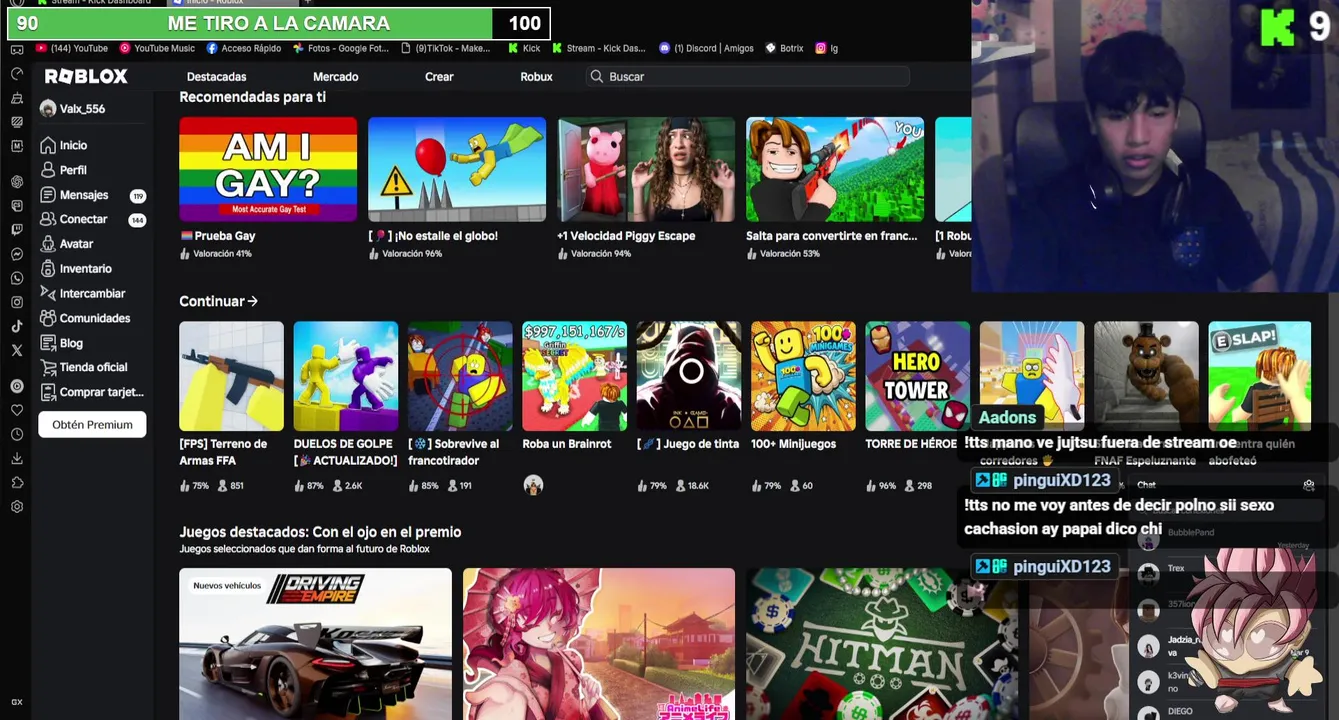The image size is (1339, 720).
Task: Open 100+ Minijuegos game thumbnail
Action: pyautogui.click(x=803, y=376)
